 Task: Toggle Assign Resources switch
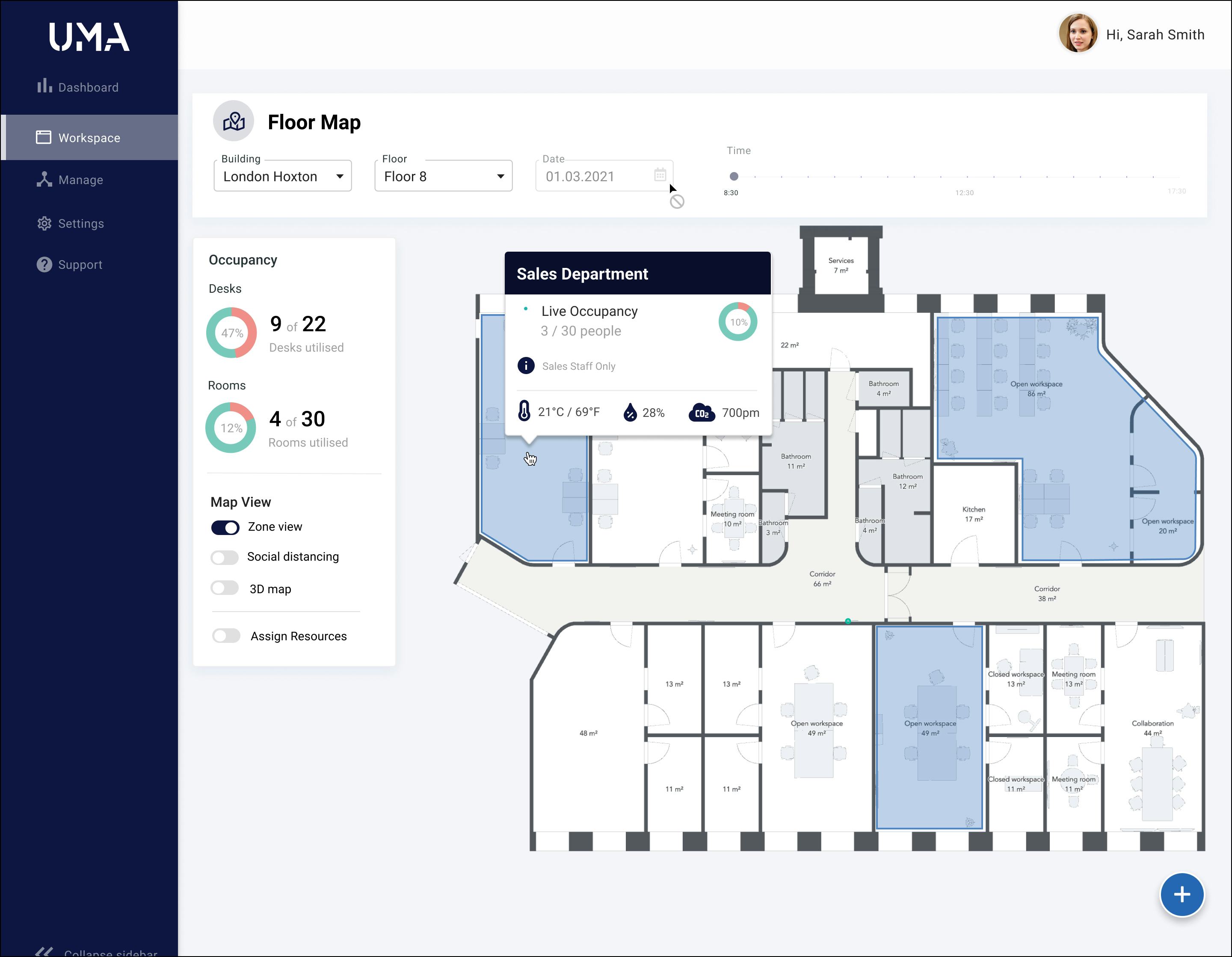click(x=226, y=636)
